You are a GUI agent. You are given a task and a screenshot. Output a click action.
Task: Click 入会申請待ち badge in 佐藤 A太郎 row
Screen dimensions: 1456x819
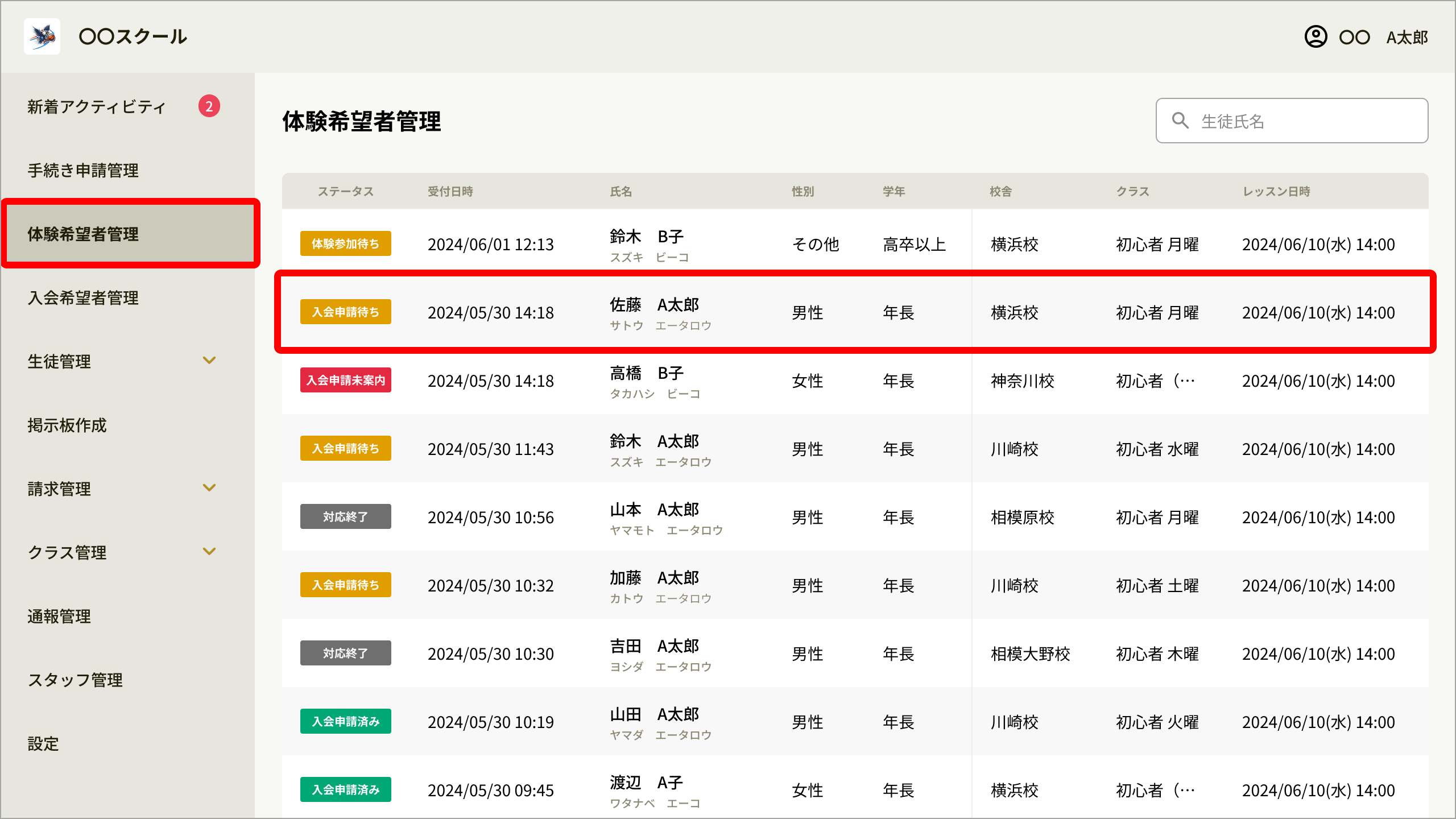click(345, 312)
